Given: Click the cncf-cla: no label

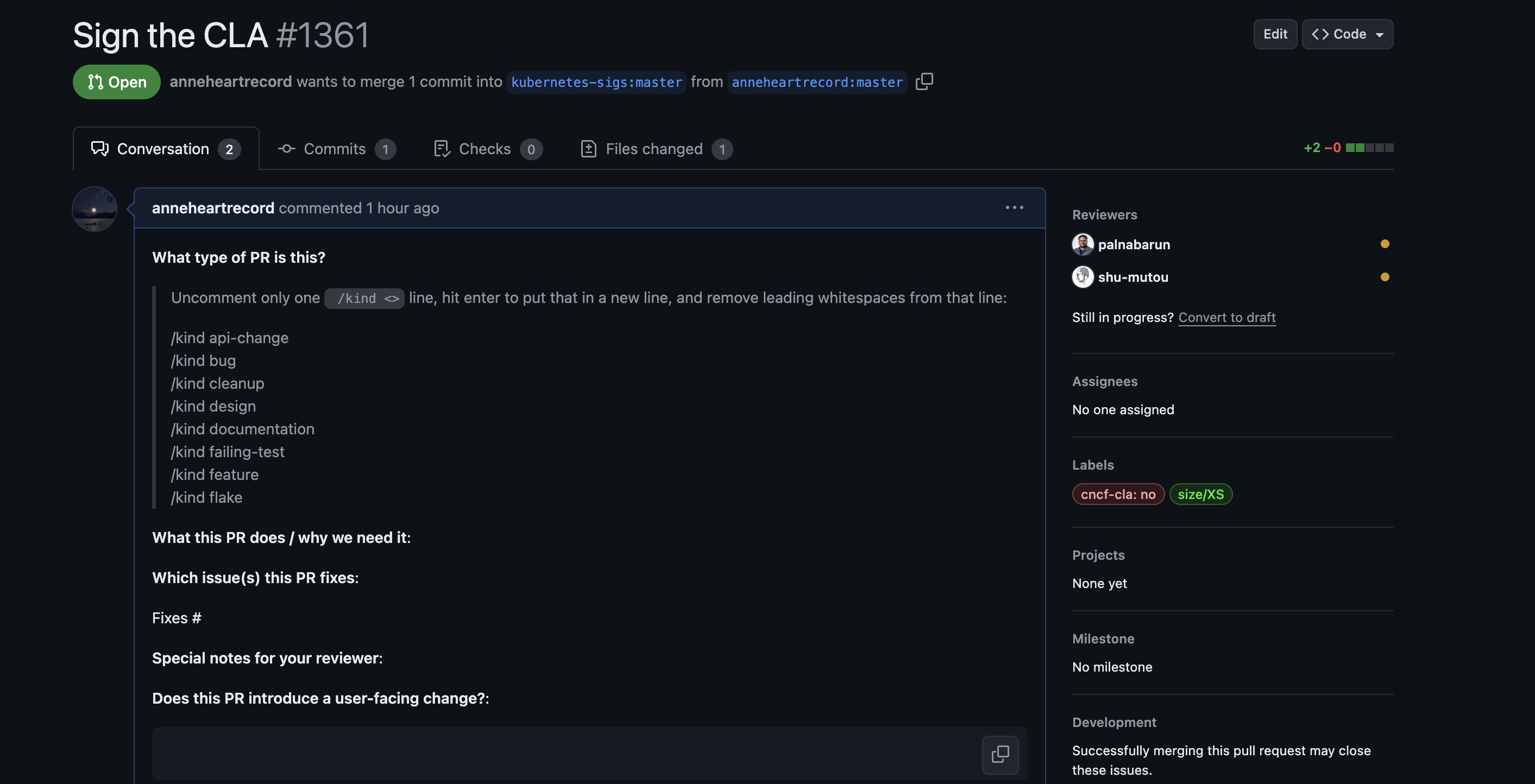Looking at the screenshot, I should click(x=1118, y=495).
